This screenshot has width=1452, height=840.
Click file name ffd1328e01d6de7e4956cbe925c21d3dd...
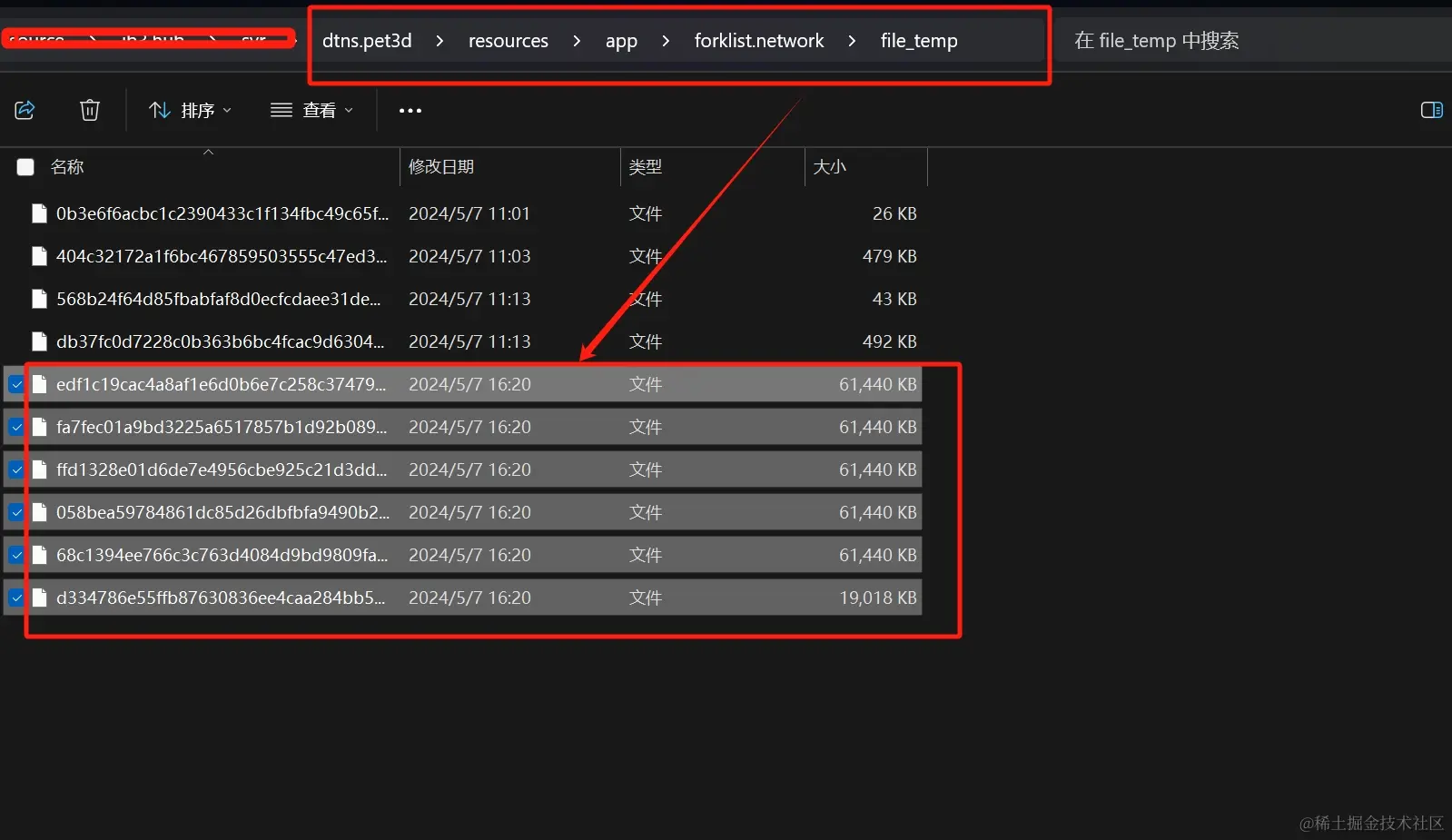(x=222, y=469)
